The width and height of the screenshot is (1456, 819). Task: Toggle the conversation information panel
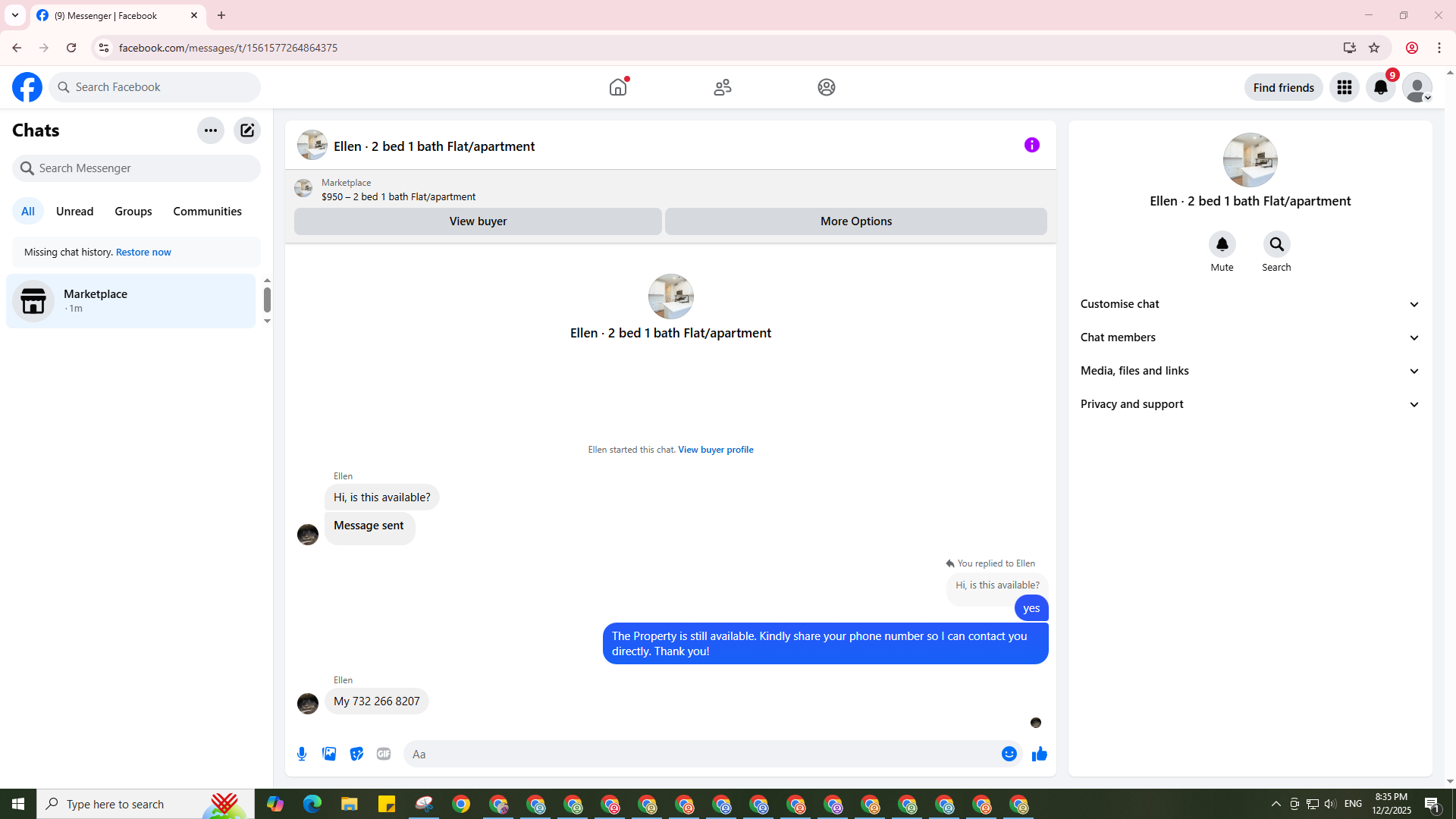click(x=1031, y=145)
